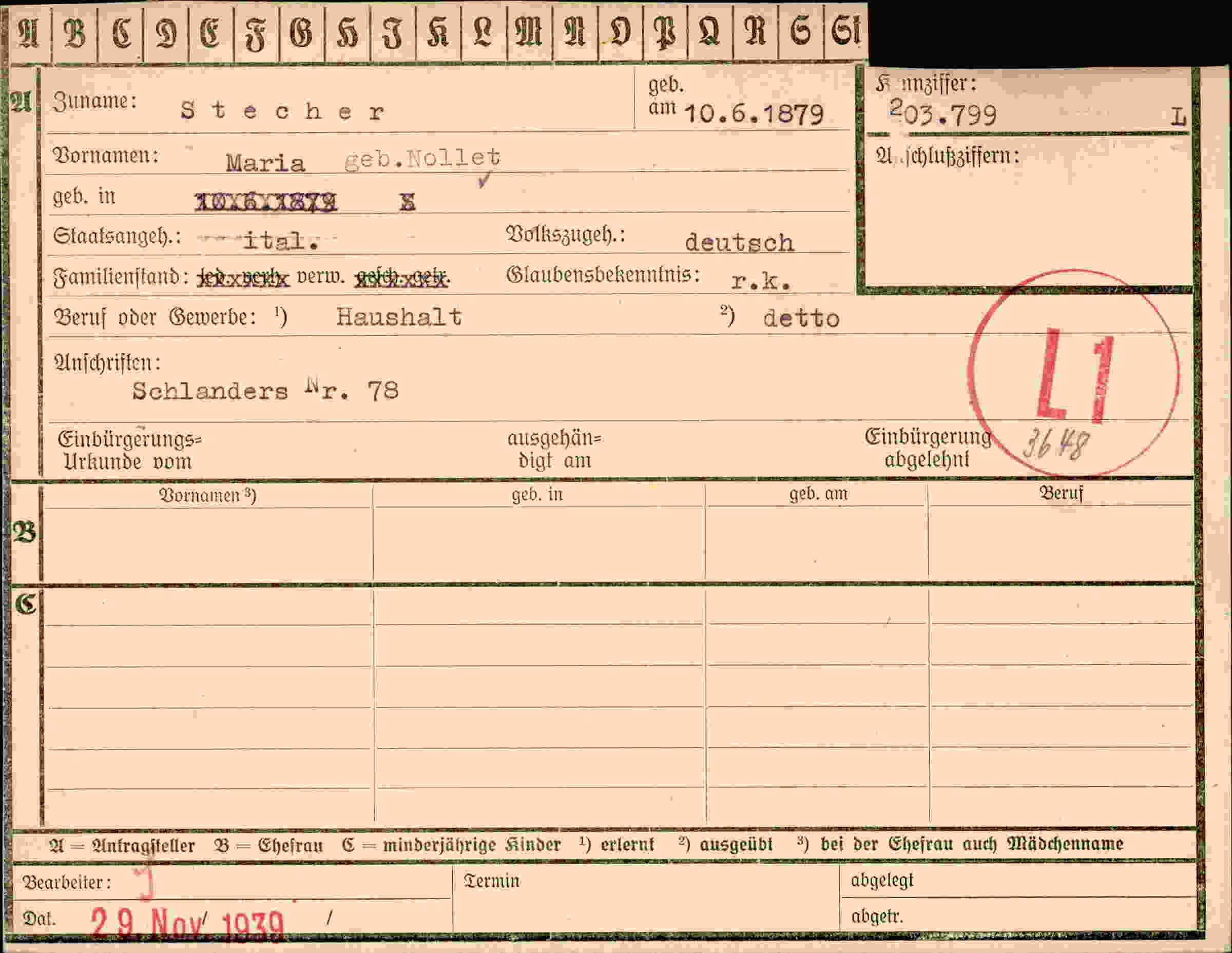
Task: Click the address Schlanders Nr. 78
Action: pos(265,390)
